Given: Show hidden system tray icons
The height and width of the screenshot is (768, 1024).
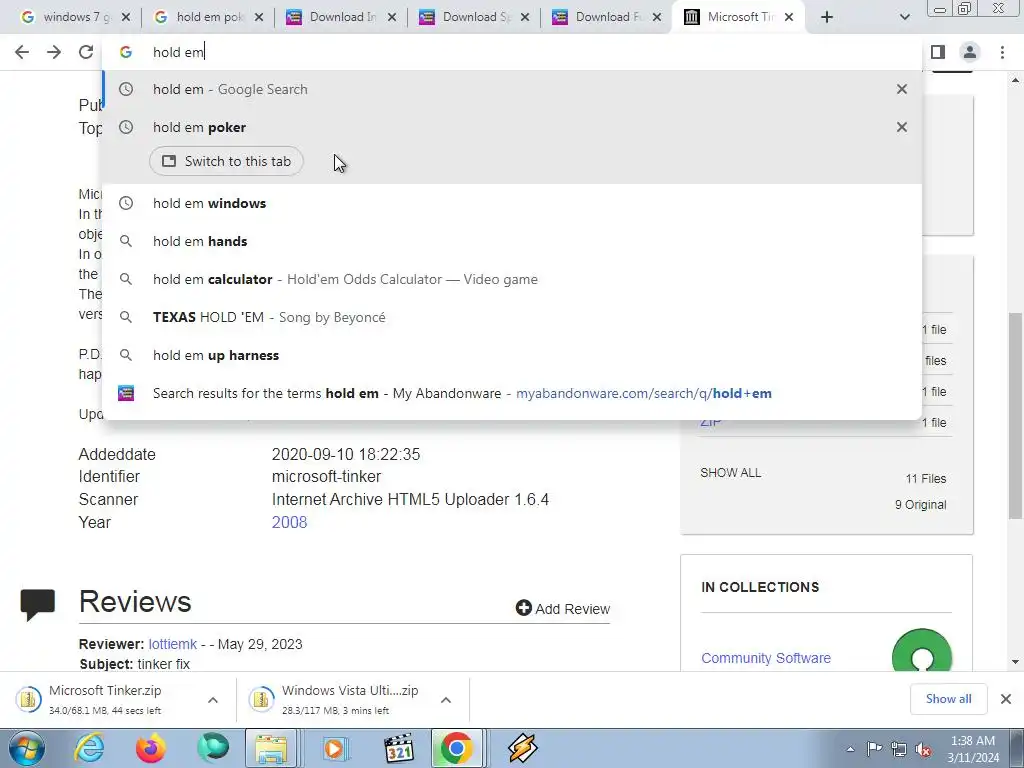Looking at the screenshot, I should click(850, 749).
